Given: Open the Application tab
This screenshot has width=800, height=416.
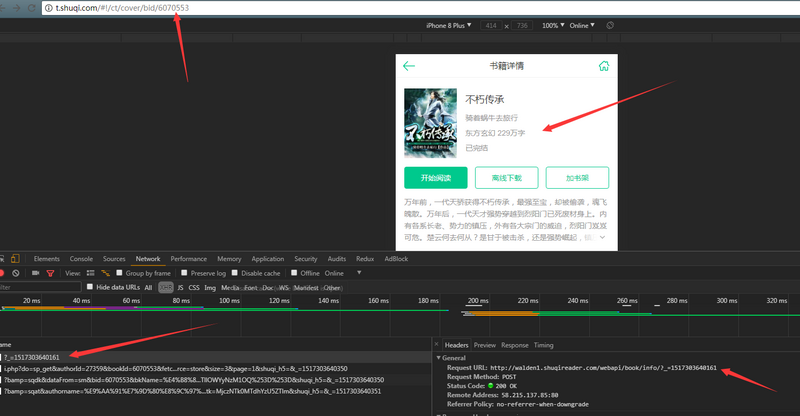Looking at the screenshot, I should (267, 259).
